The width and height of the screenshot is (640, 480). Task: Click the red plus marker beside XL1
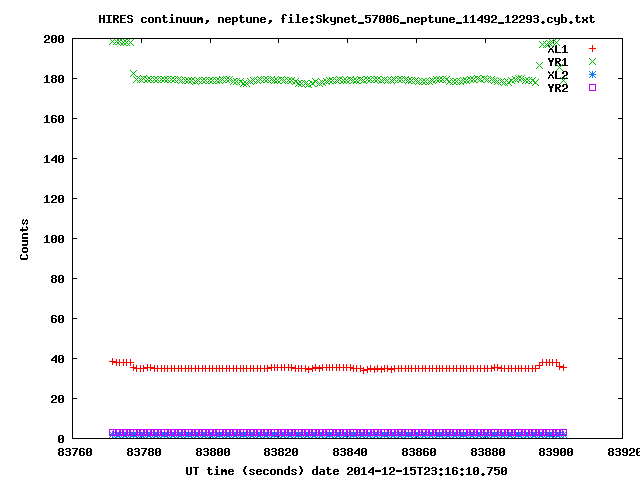point(592,49)
